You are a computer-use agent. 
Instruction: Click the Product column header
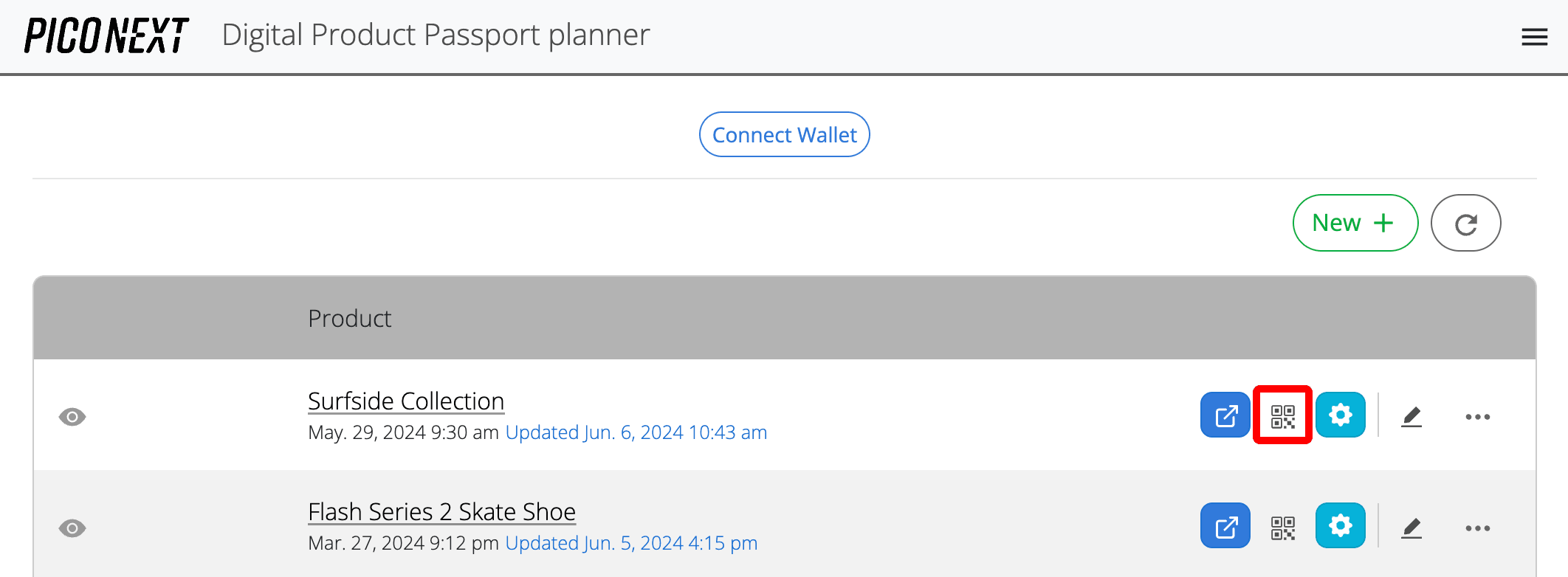point(349,319)
